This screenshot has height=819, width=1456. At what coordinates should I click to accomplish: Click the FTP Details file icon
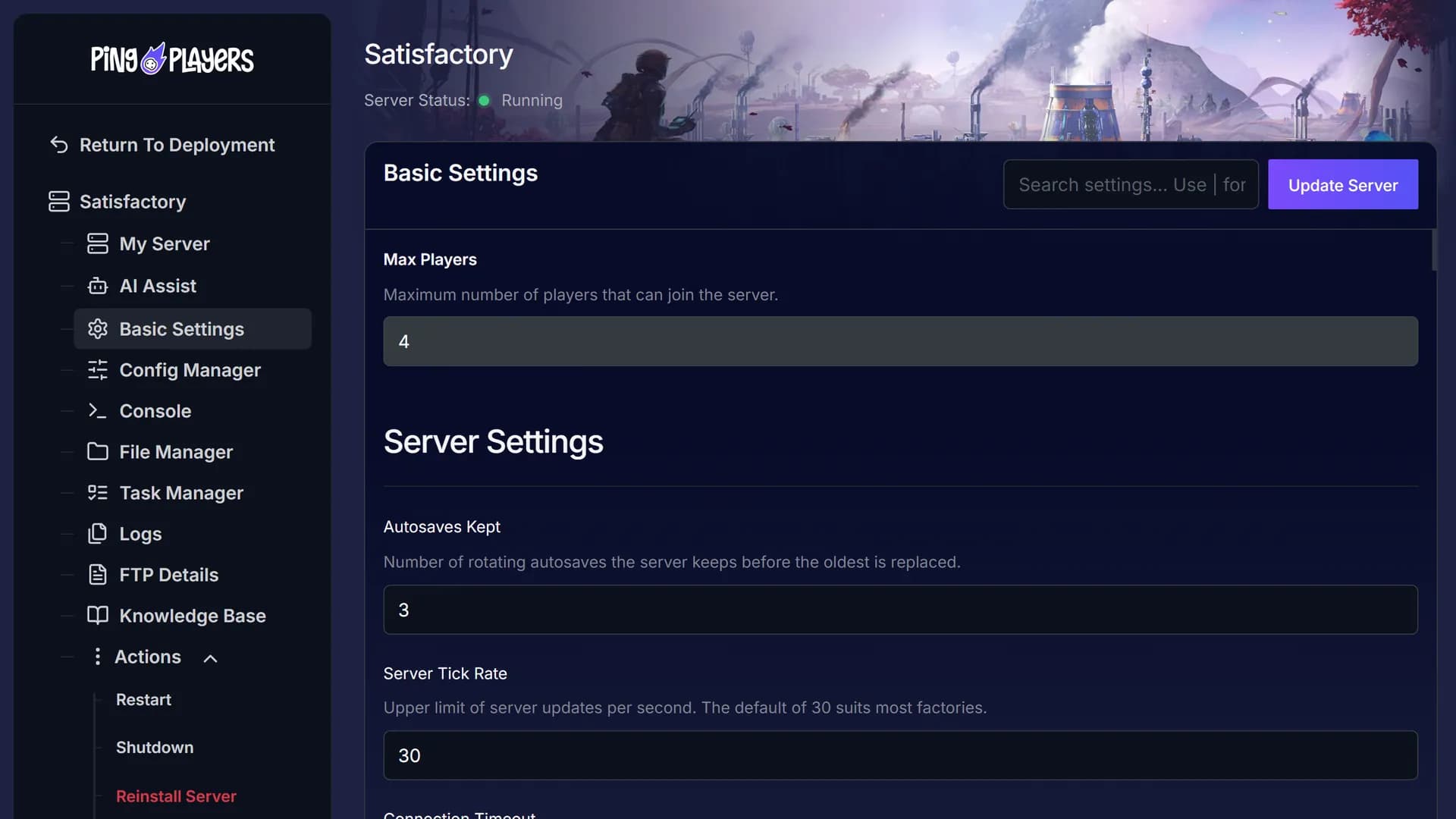(98, 574)
